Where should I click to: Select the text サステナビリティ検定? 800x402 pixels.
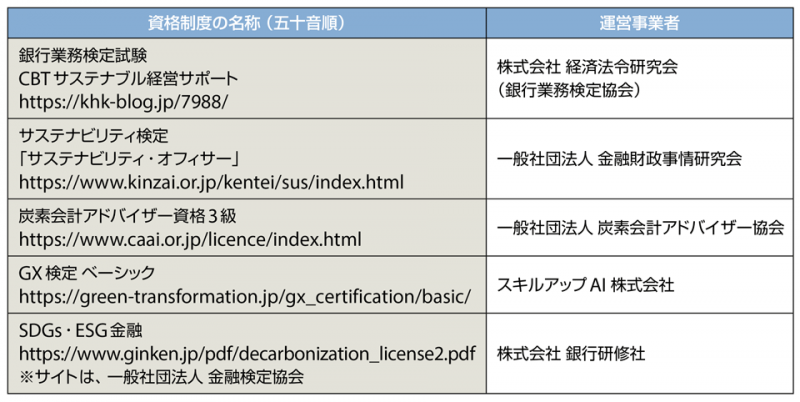pyautogui.click(x=93, y=136)
